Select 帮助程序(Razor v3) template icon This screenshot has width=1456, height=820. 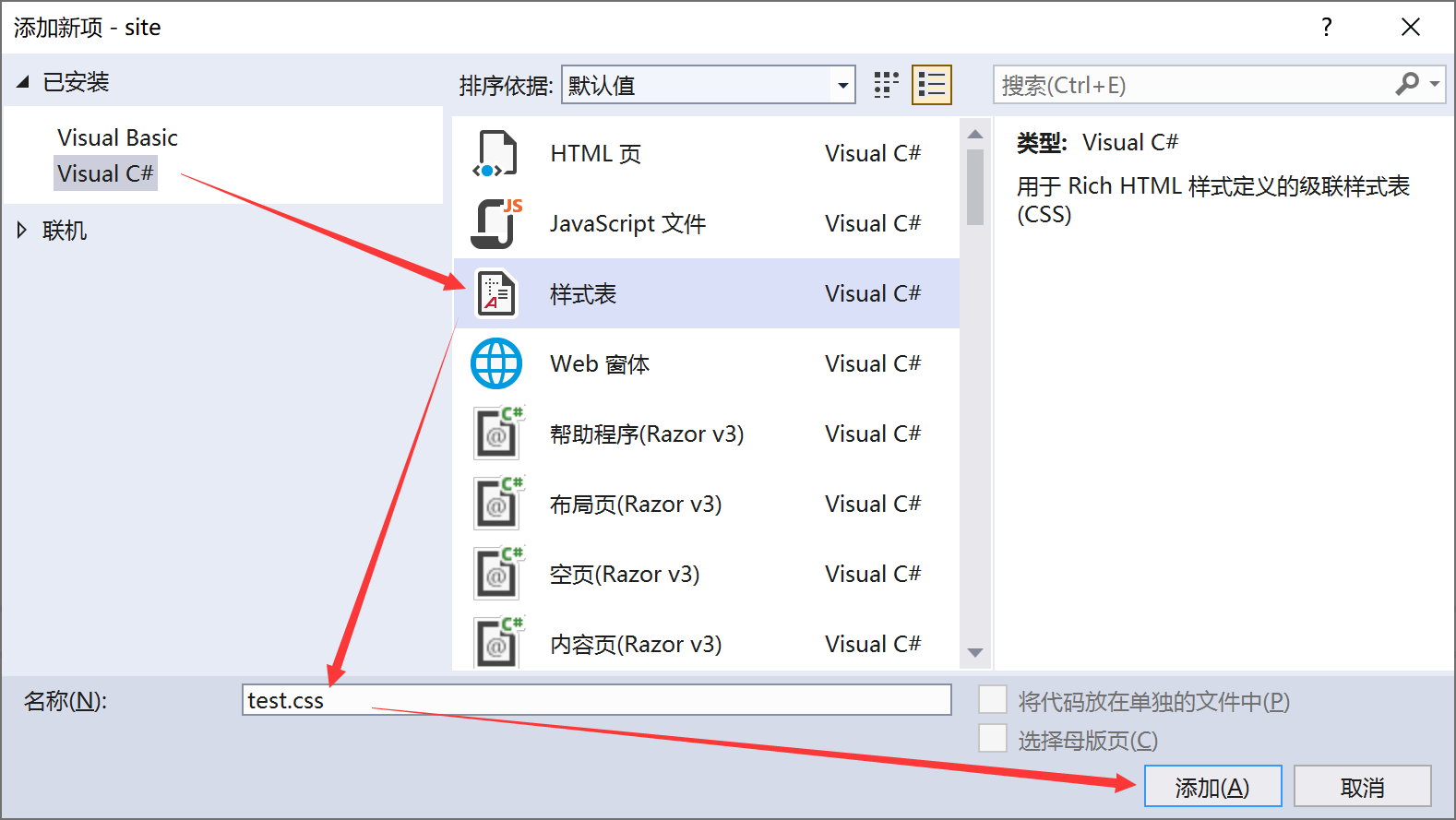pos(498,434)
